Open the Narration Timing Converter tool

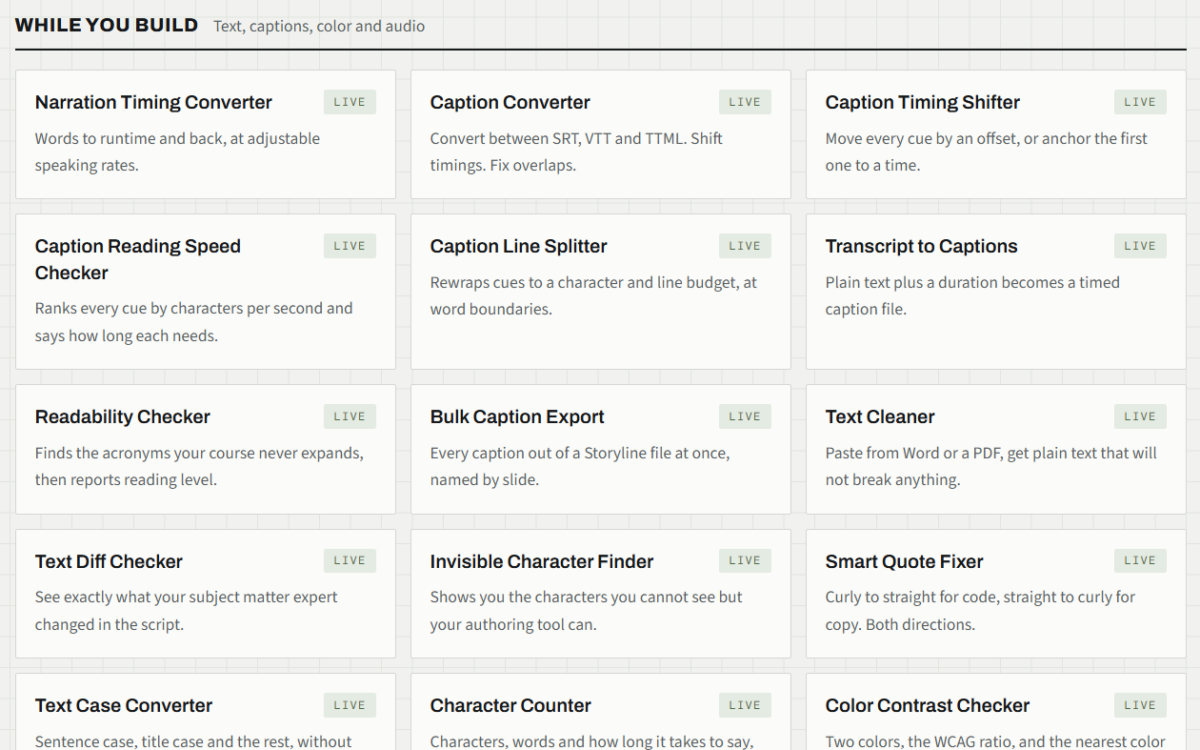click(205, 134)
